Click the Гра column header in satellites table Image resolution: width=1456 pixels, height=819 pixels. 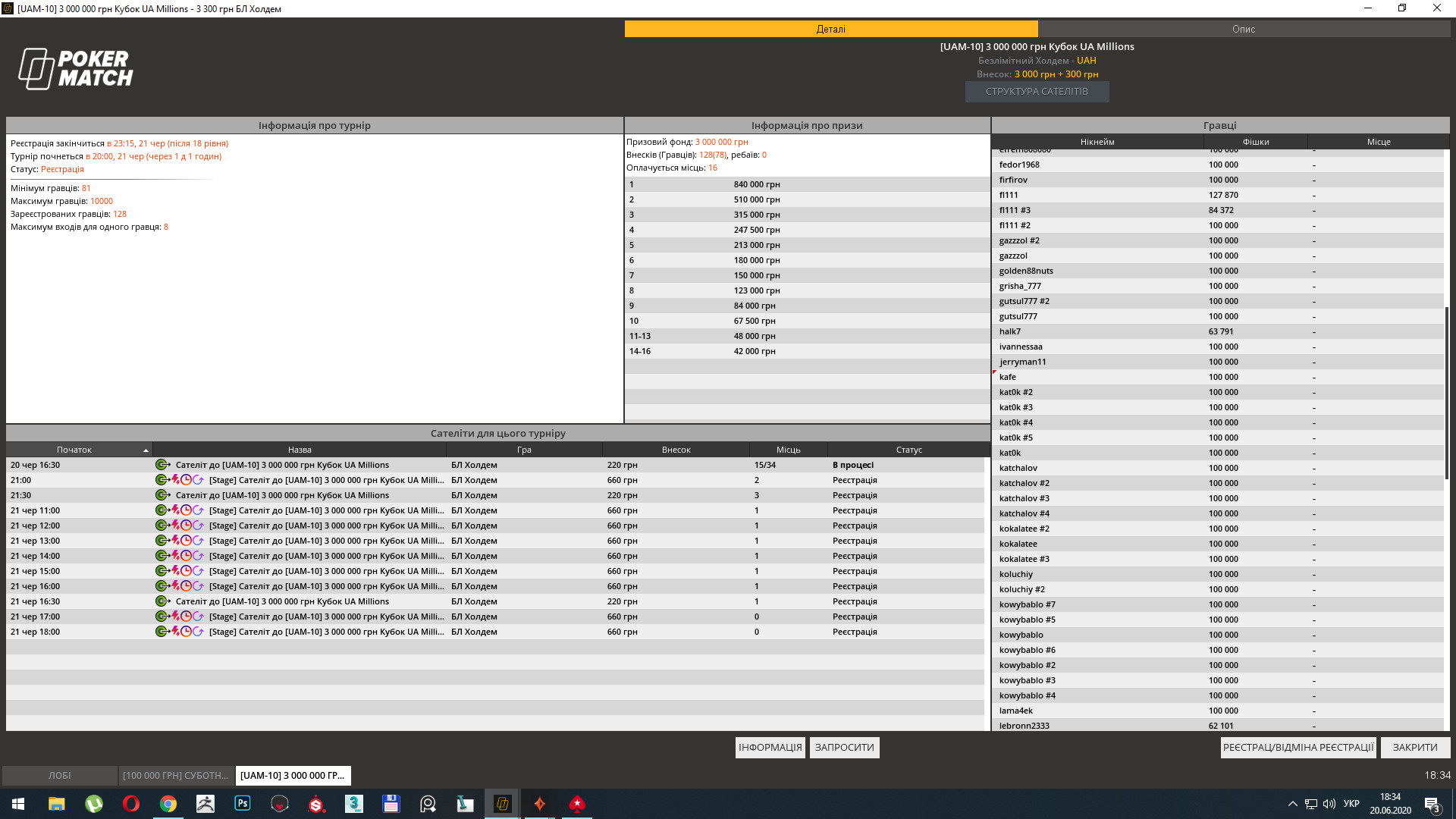pyautogui.click(x=524, y=450)
